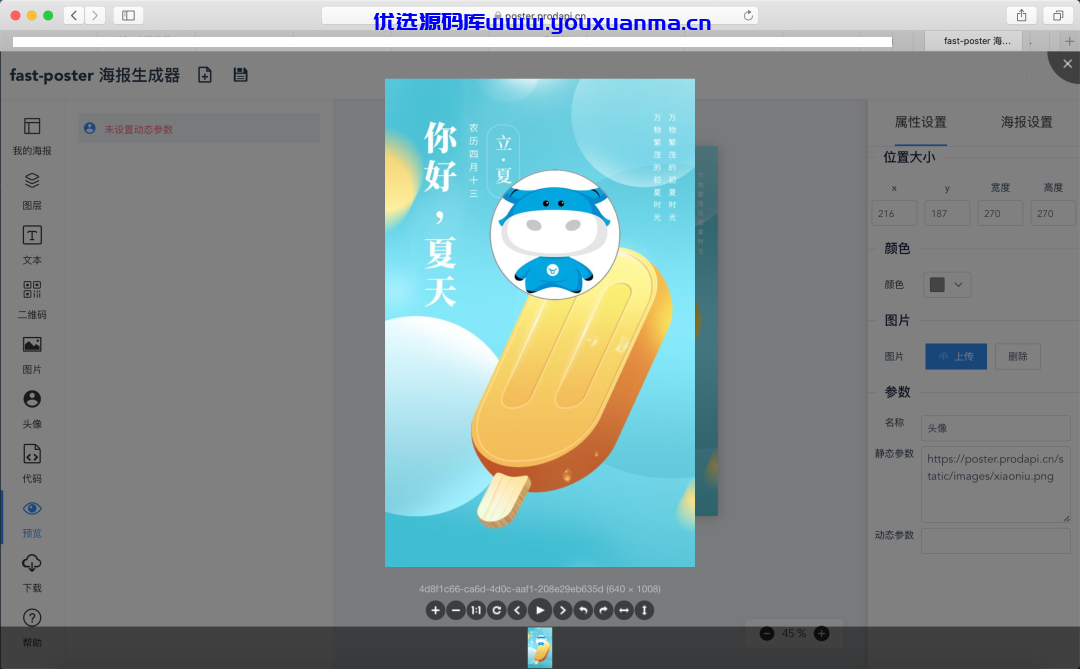Rotate the preview image left
This screenshot has height=669, width=1080.
coord(583,610)
